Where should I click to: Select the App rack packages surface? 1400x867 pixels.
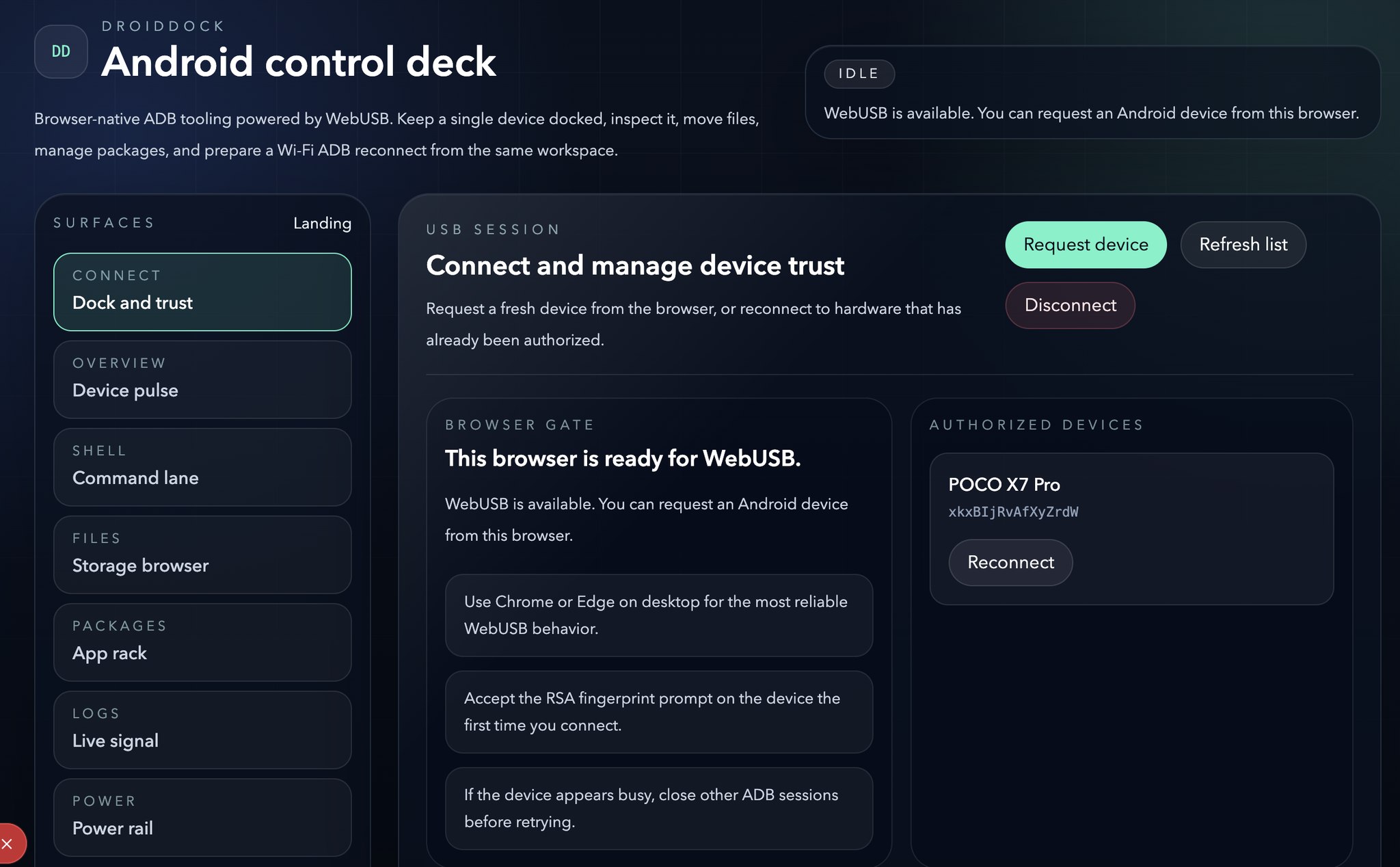202,642
